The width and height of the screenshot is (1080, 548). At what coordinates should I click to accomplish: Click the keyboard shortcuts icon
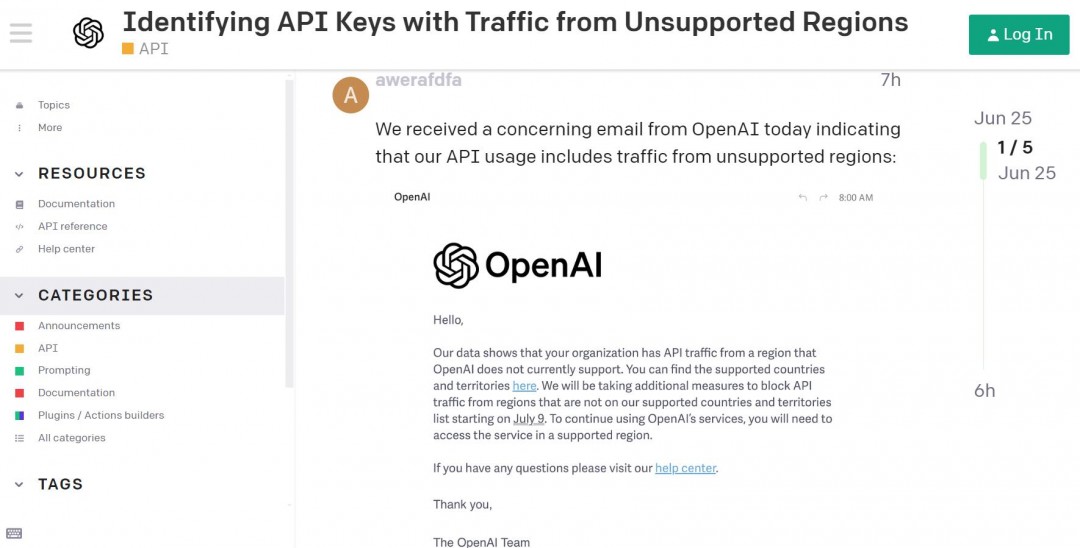point(14,533)
